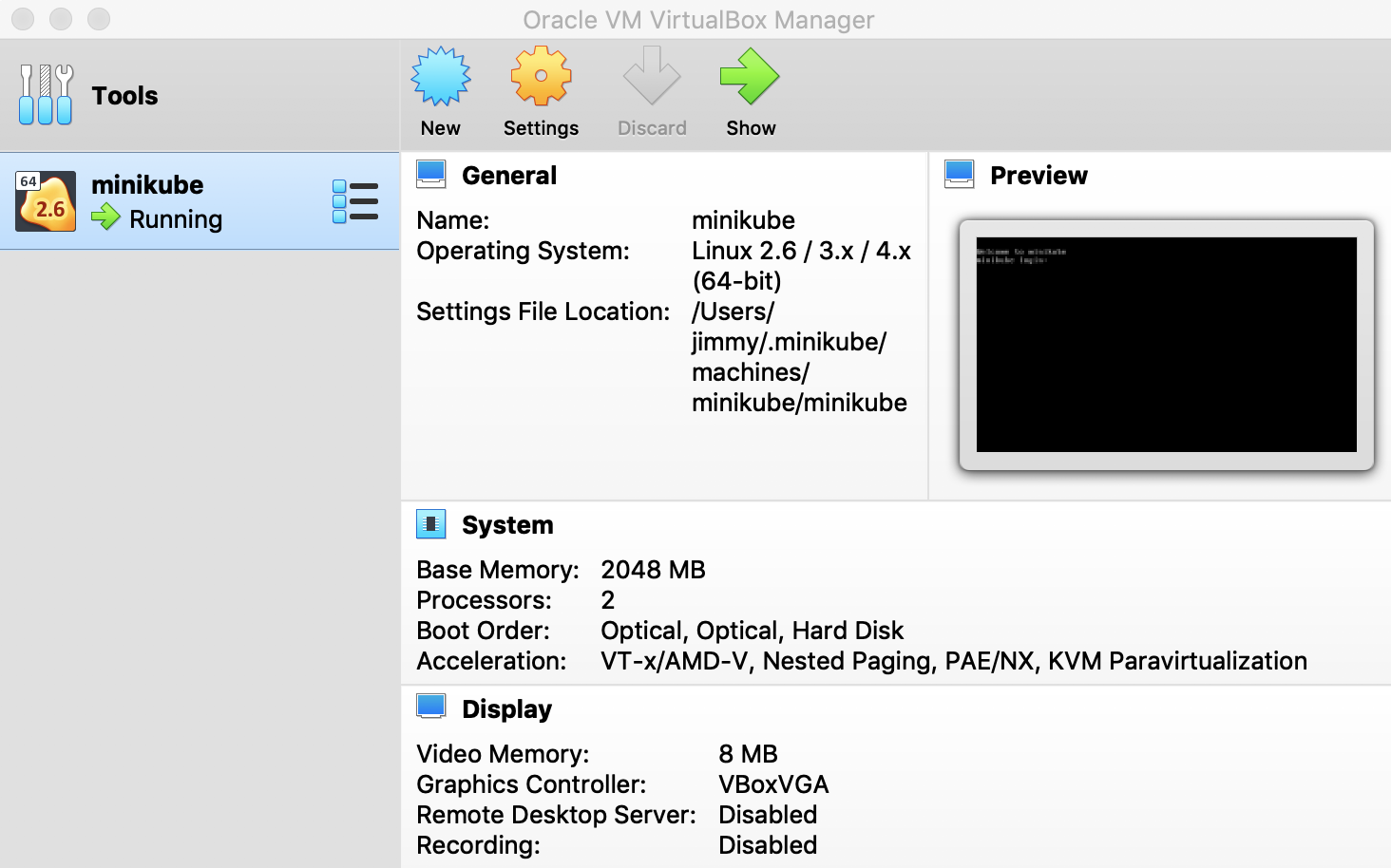Click the Processors label in System
Viewport: 1391px width, 868px height.
point(484,600)
